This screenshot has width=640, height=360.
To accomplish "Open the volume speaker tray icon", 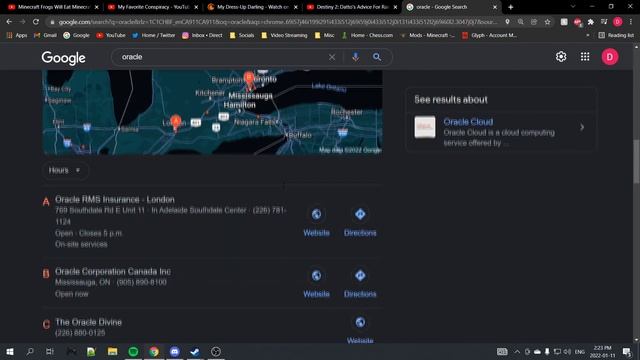I will tap(567, 351).
